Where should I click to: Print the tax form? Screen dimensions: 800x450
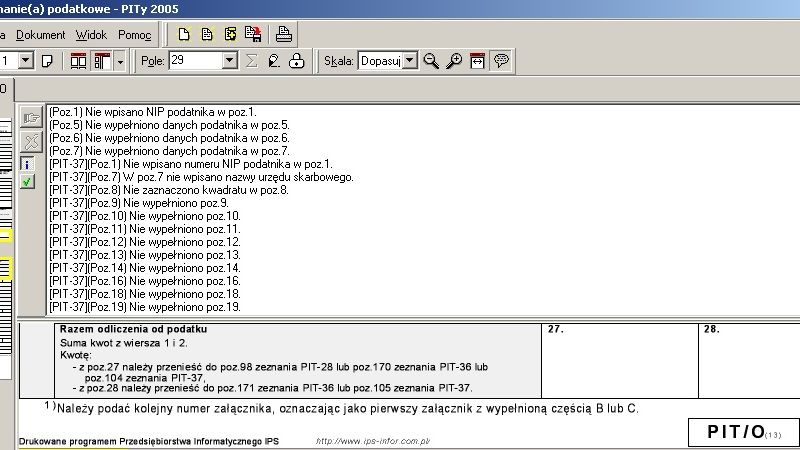[284, 35]
